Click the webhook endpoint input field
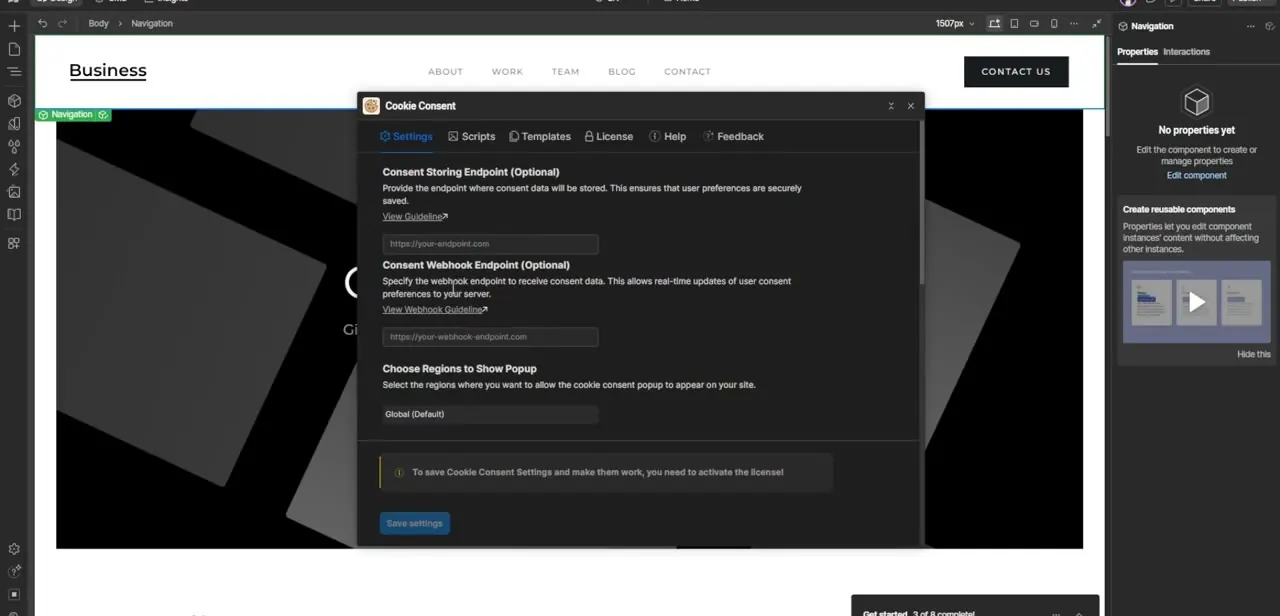The height and width of the screenshot is (616, 1280). [x=490, y=337]
